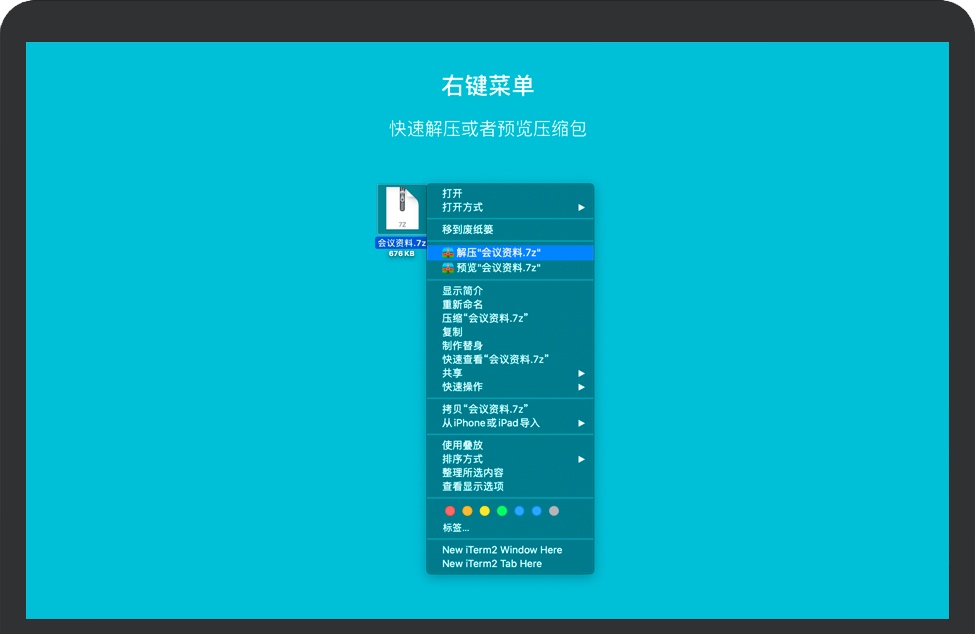Click 标签... to edit tags
The image size is (975, 634).
(x=456, y=527)
